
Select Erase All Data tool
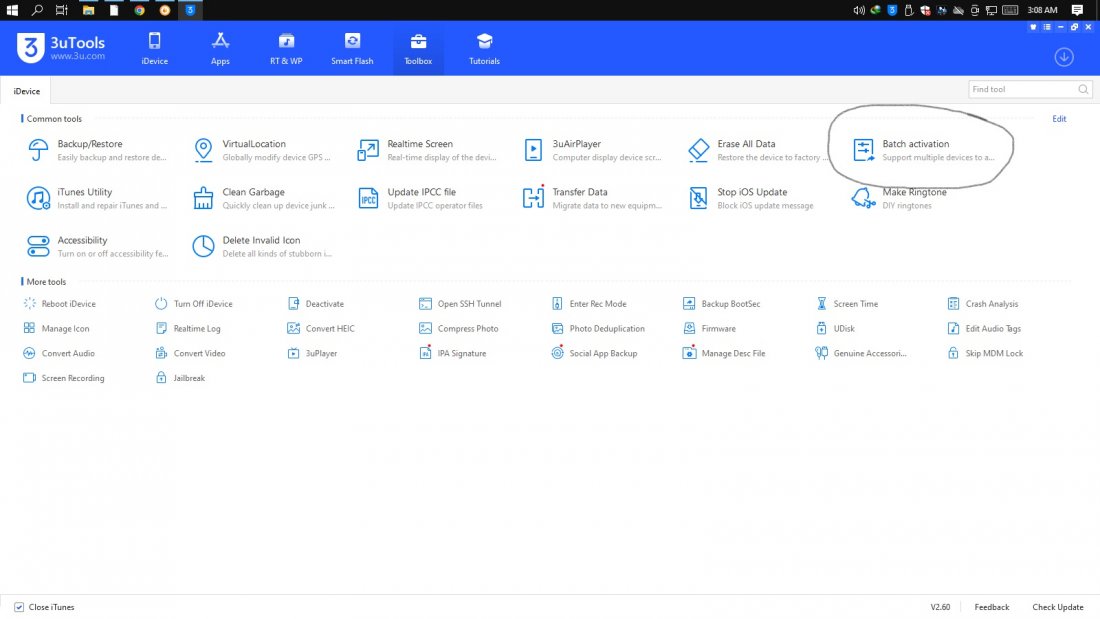point(757,150)
